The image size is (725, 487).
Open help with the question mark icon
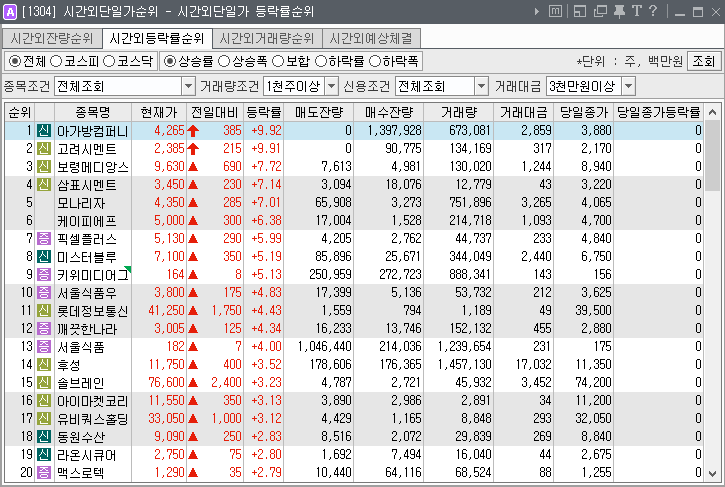pos(653,11)
